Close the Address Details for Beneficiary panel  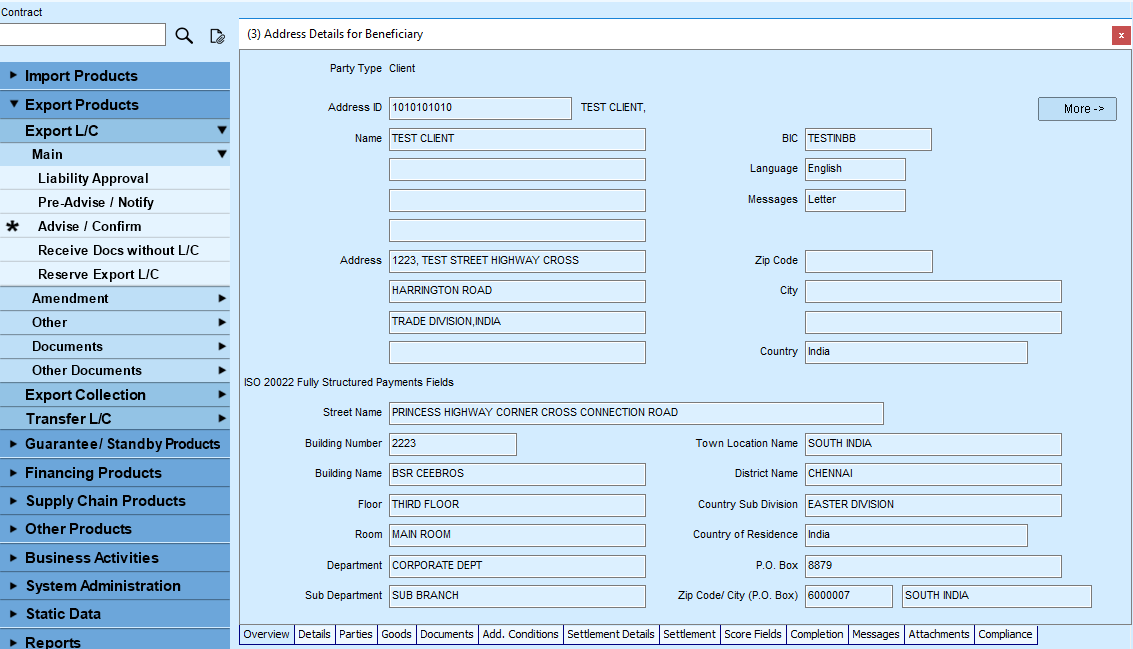(1121, 35)
